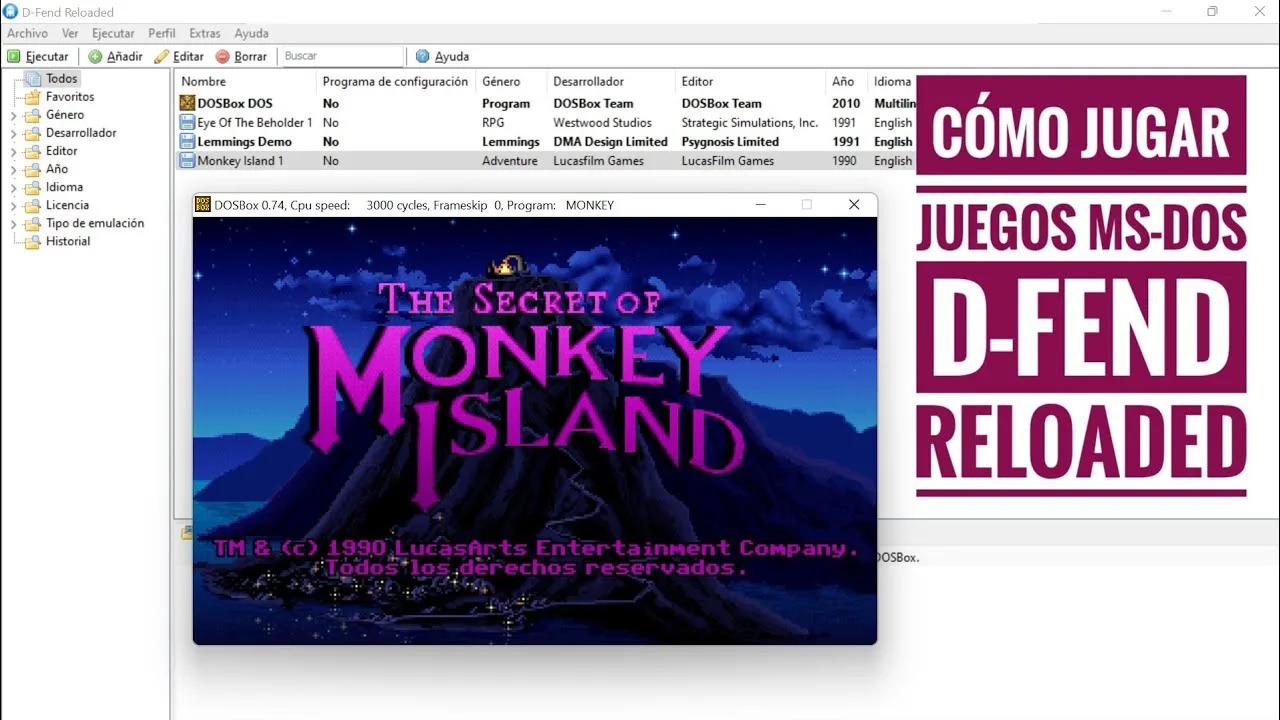The width and height of the screenshot is (1280, 720).
Task: Click the Buscar search field
Action: (x=342, y=57)
